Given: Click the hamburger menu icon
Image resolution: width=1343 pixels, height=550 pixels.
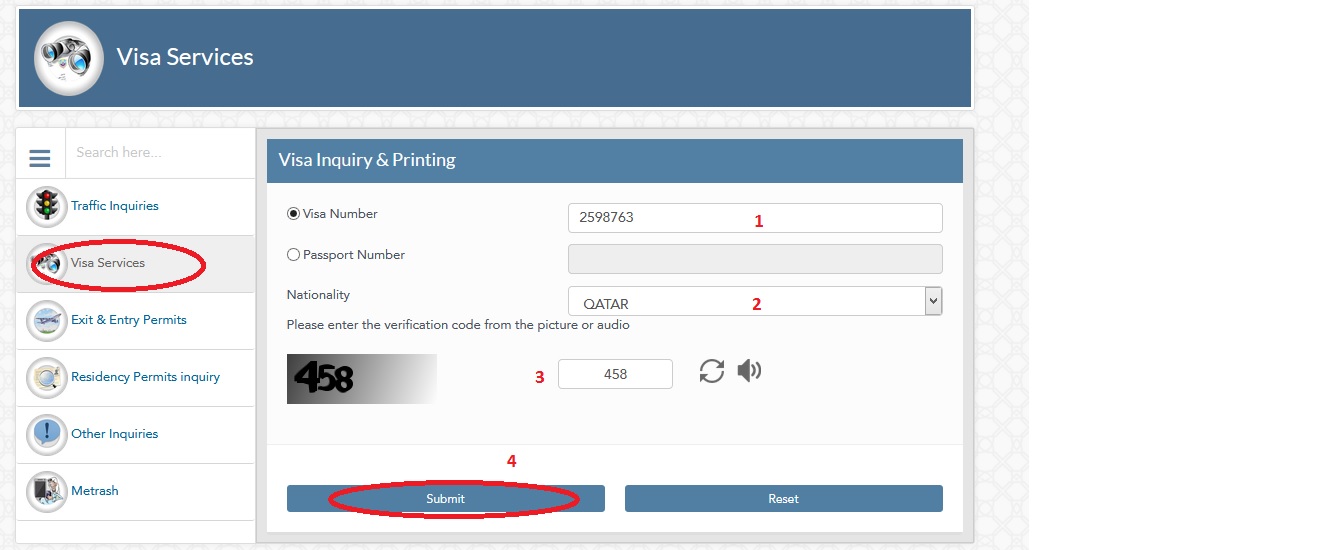Looking at the screenshot, I should coord(40,158).
